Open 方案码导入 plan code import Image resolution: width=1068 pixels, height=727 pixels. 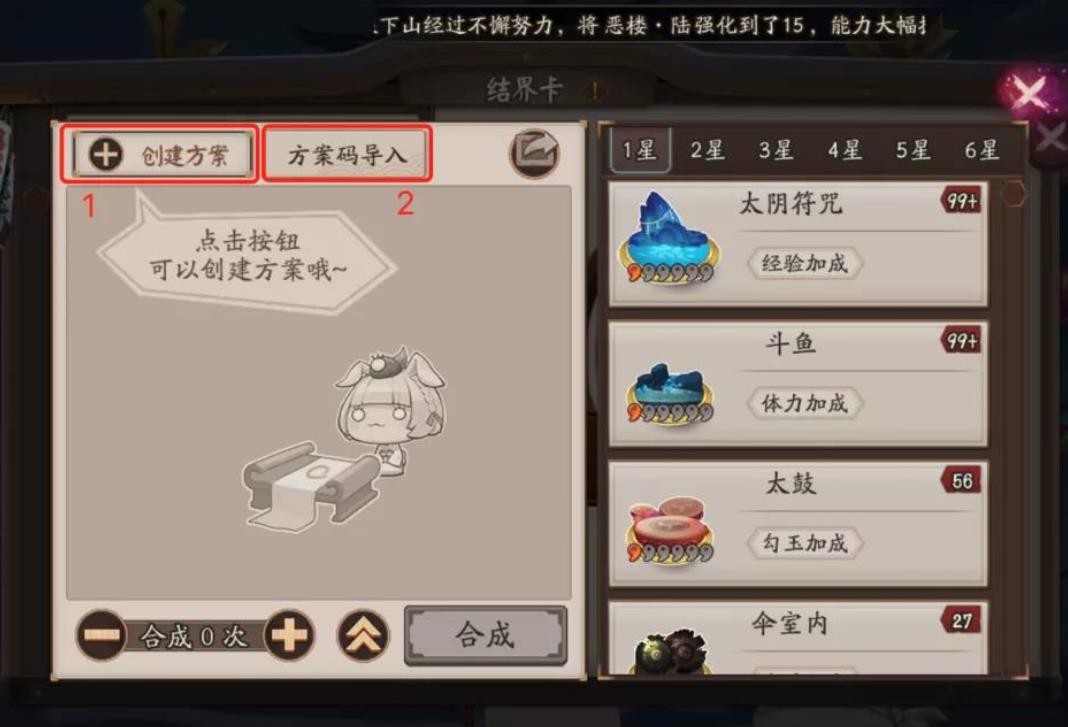click(347, 155)
